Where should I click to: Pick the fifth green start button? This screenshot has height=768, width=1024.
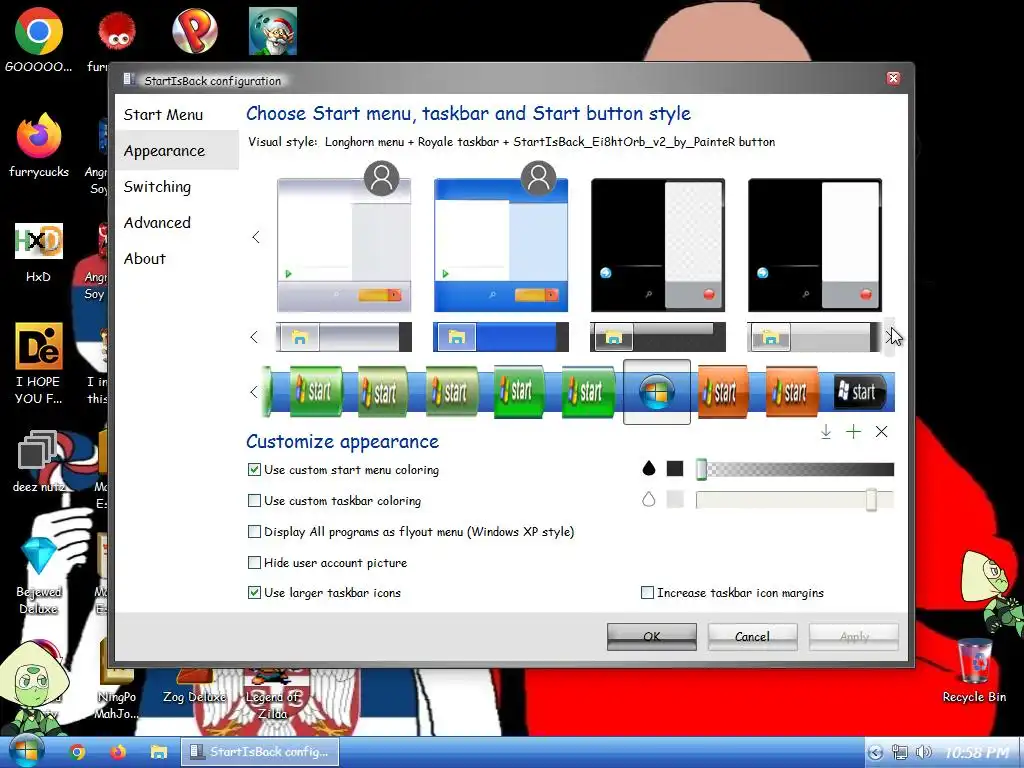click(x=588, y=391)
